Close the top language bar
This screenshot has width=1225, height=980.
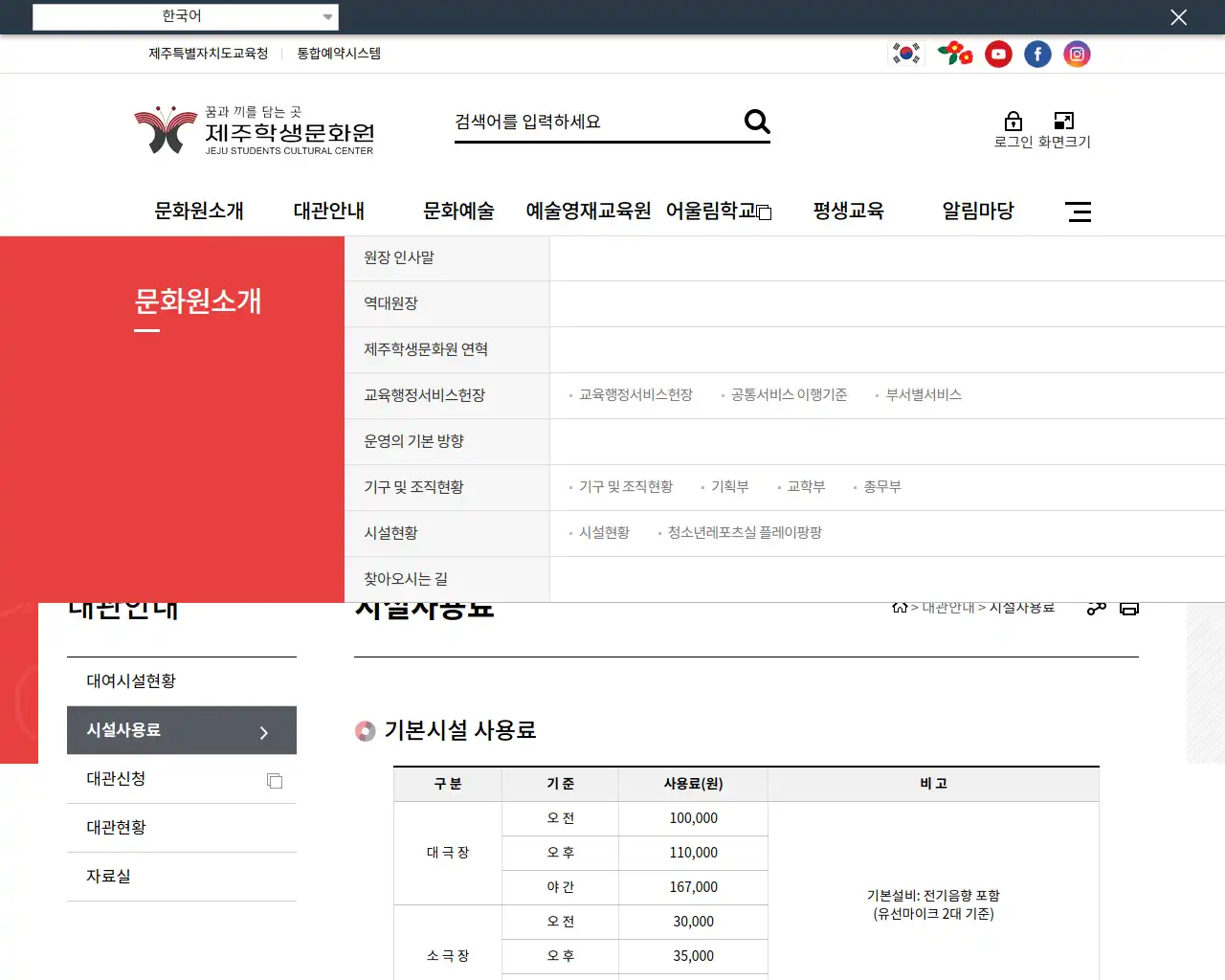click(x=1179, y=17)
